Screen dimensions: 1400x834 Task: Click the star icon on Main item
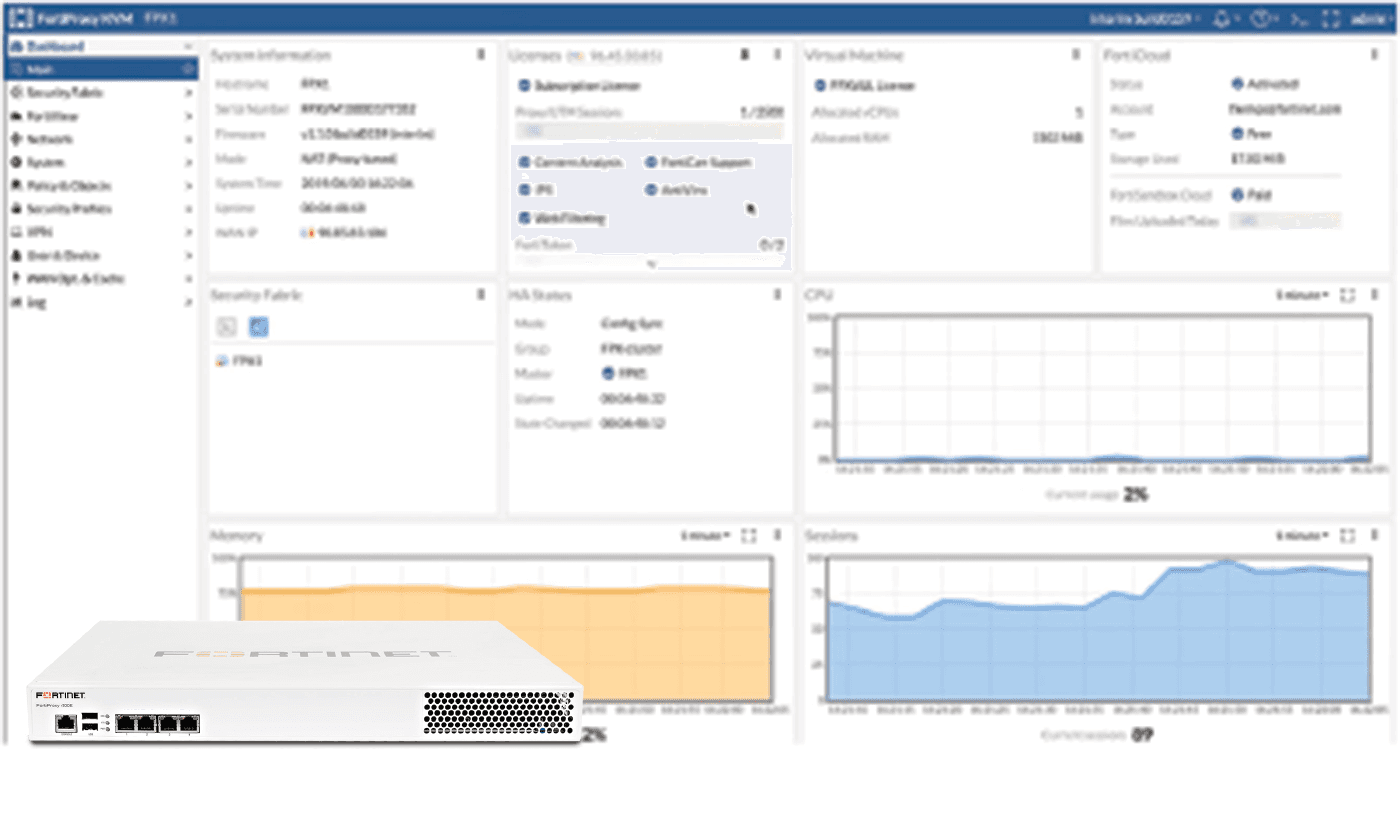click(x=187, y=69)
